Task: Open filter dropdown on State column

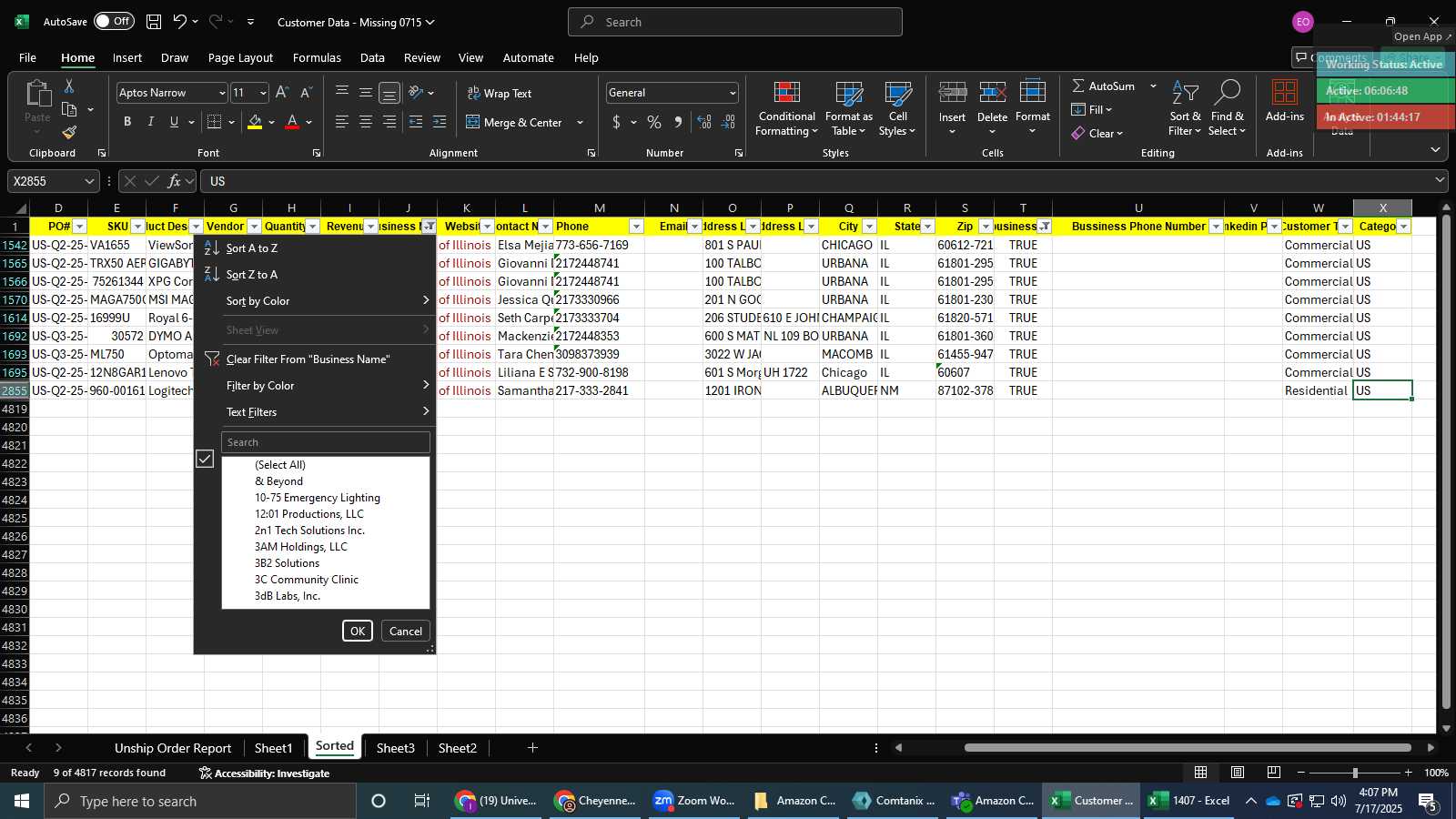Action: click(x=927, y=227)
